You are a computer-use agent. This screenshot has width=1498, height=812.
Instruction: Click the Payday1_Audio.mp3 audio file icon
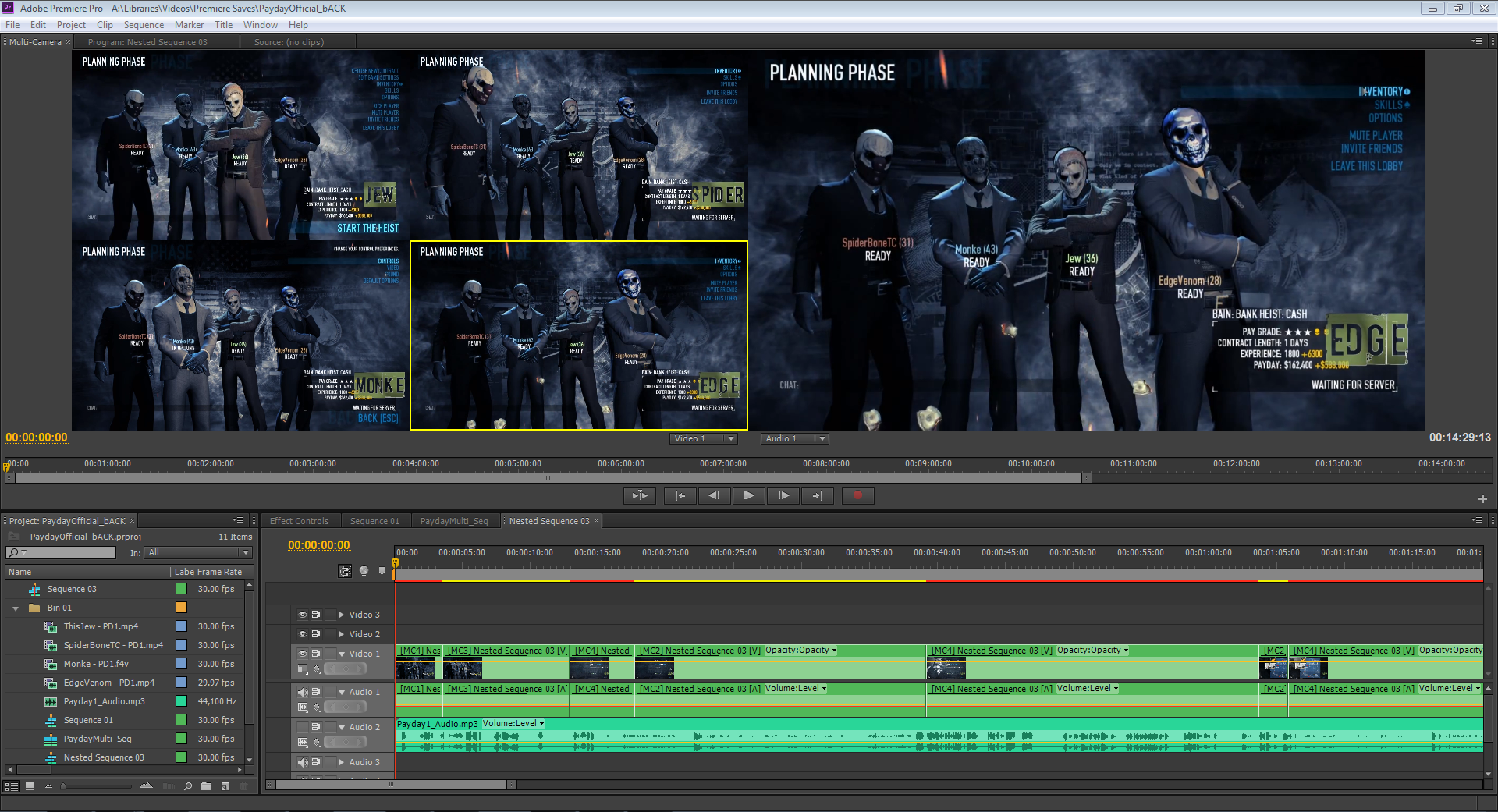pos(51,702)
